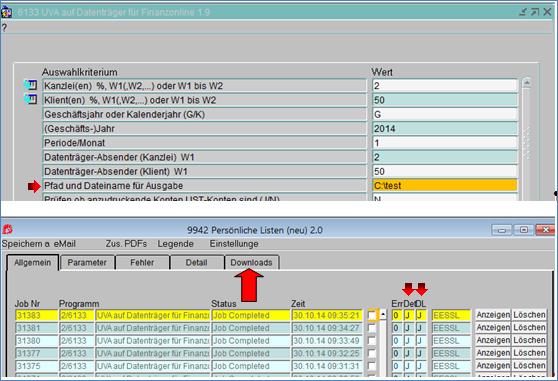The height and width of the screenshot is (381, 558).
Task: Click program name cell of job 31381
Action: (153, 328)
